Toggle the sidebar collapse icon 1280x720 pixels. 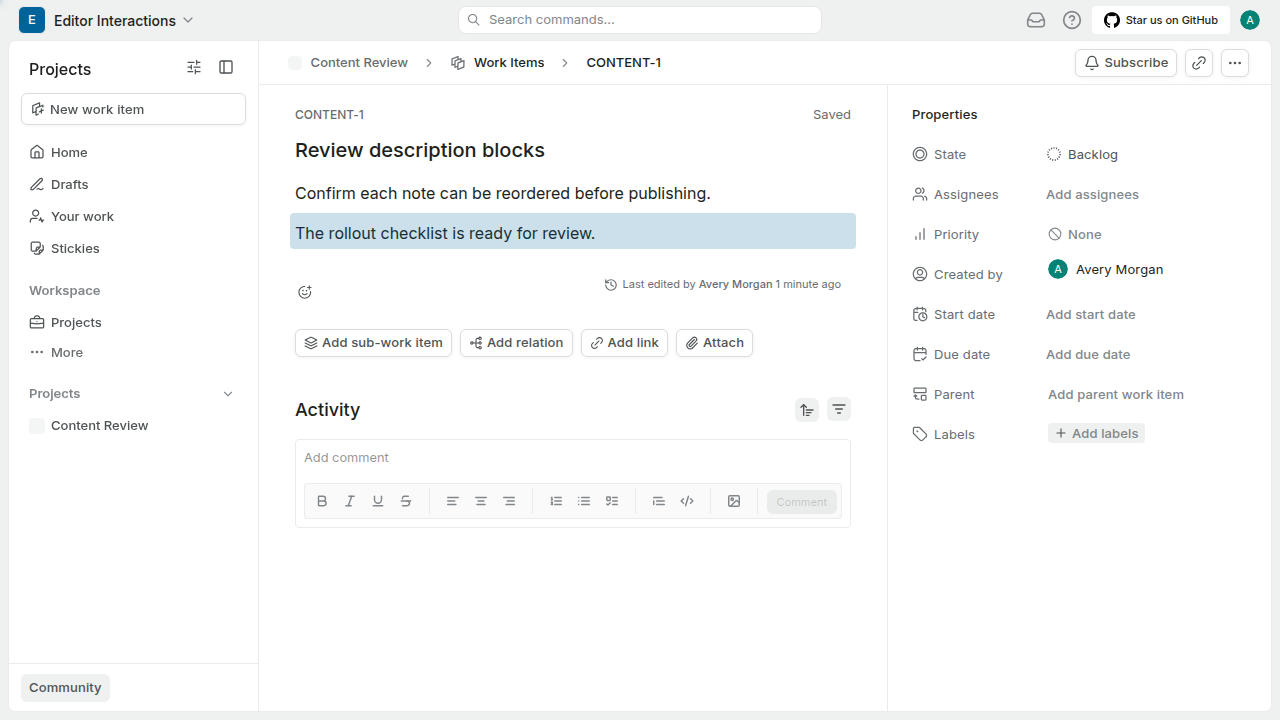226,67
